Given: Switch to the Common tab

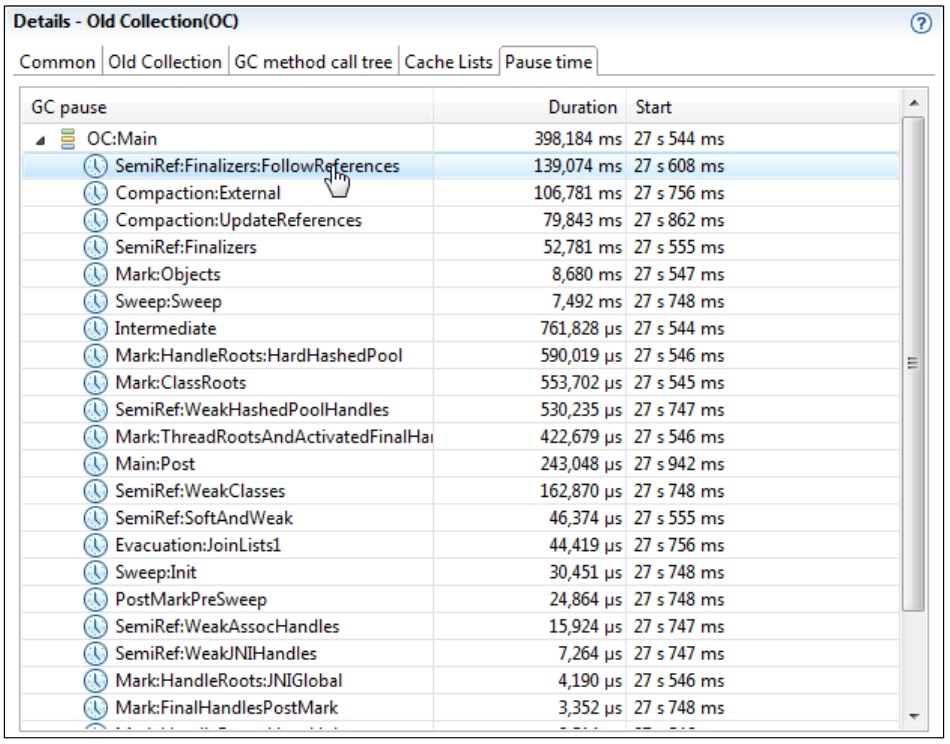Looking at the screenshot, I should [57, 62].
